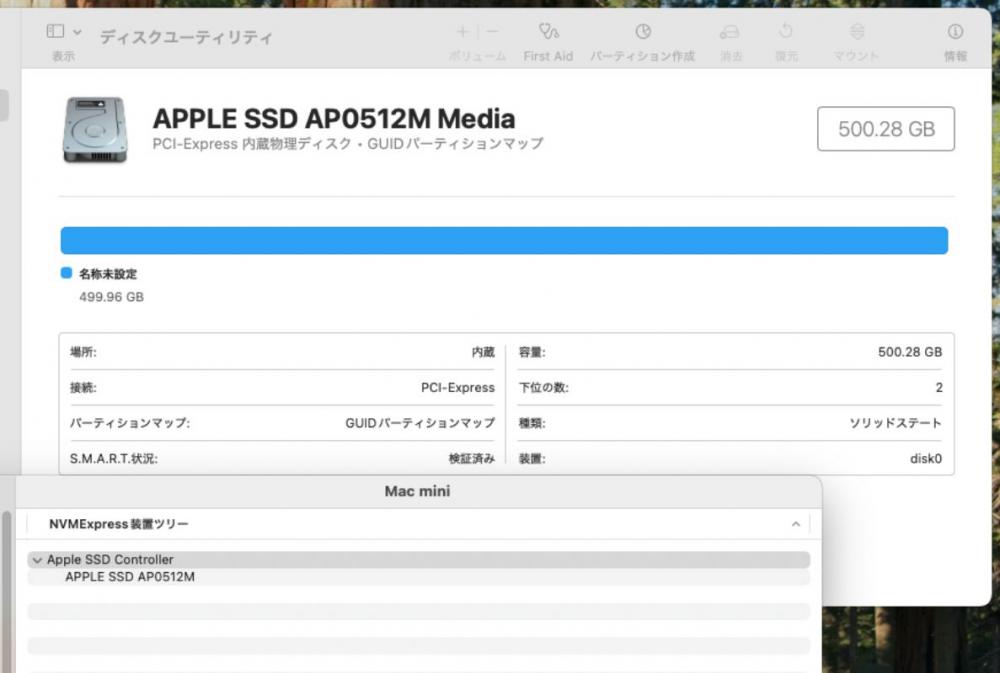
Task: Collapse the NVMExpress 装置ツリー header chevron
Action: [795, 524]
